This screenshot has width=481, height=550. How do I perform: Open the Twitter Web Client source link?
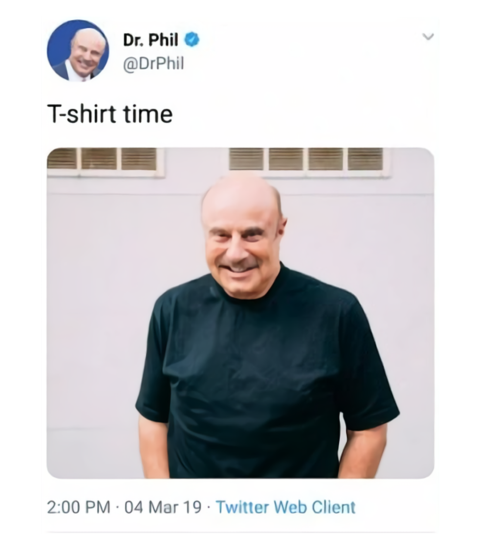tap(286, 507)
